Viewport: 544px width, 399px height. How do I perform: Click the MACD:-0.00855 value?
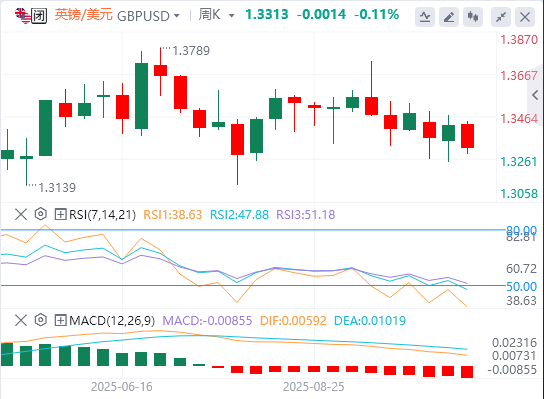207,321
